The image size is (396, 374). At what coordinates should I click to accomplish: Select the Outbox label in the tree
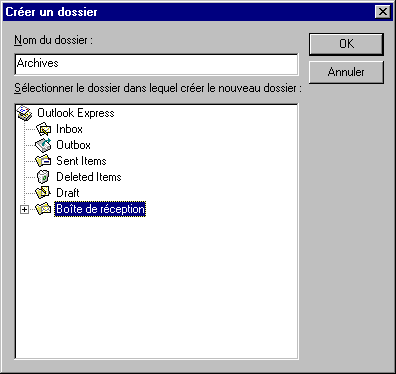[x=73, y=145]
